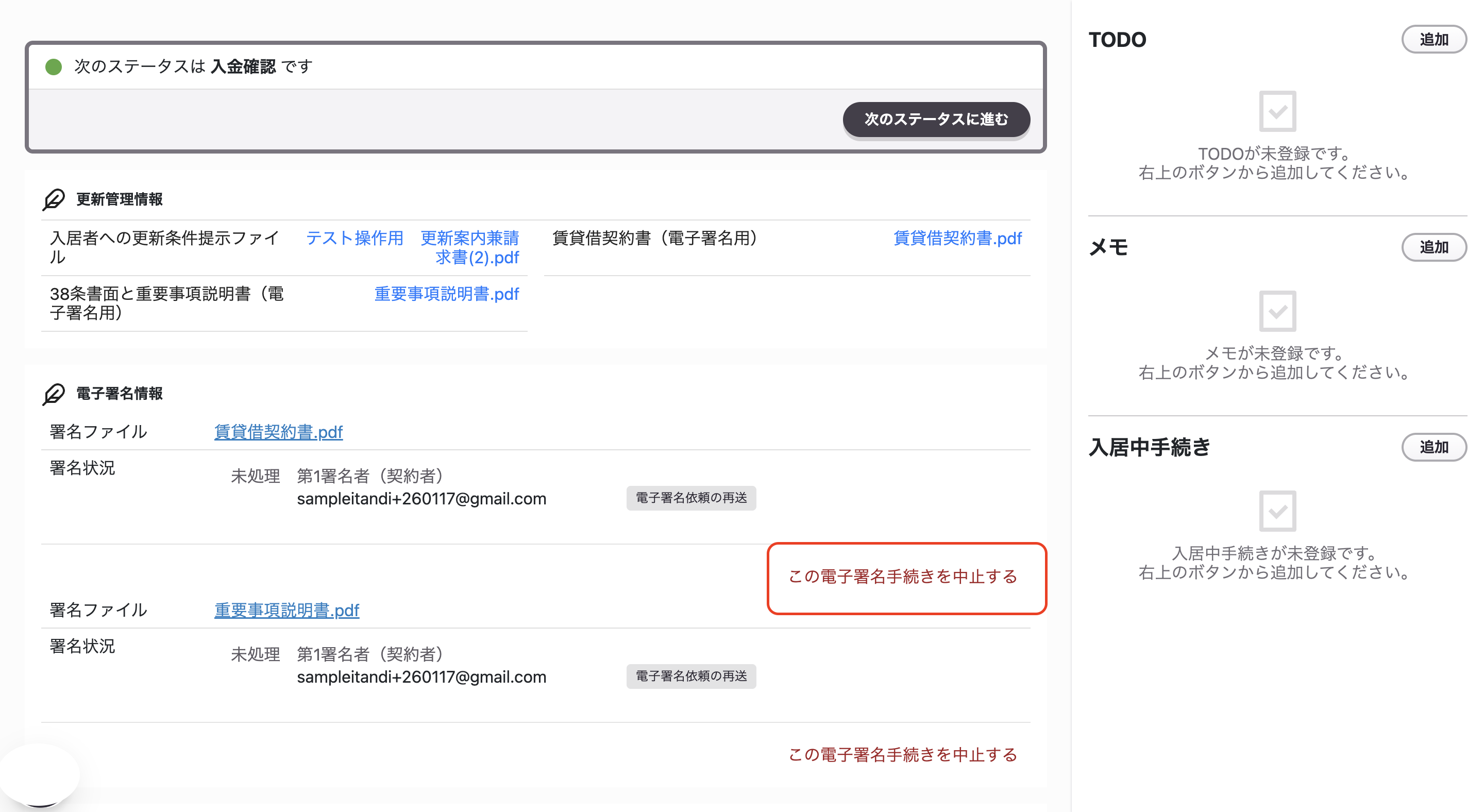Open テスト操作用 更新案内兼請求書(2).pdf link
The height and width of the screenshot is (812, 1484).
[412, 247]
